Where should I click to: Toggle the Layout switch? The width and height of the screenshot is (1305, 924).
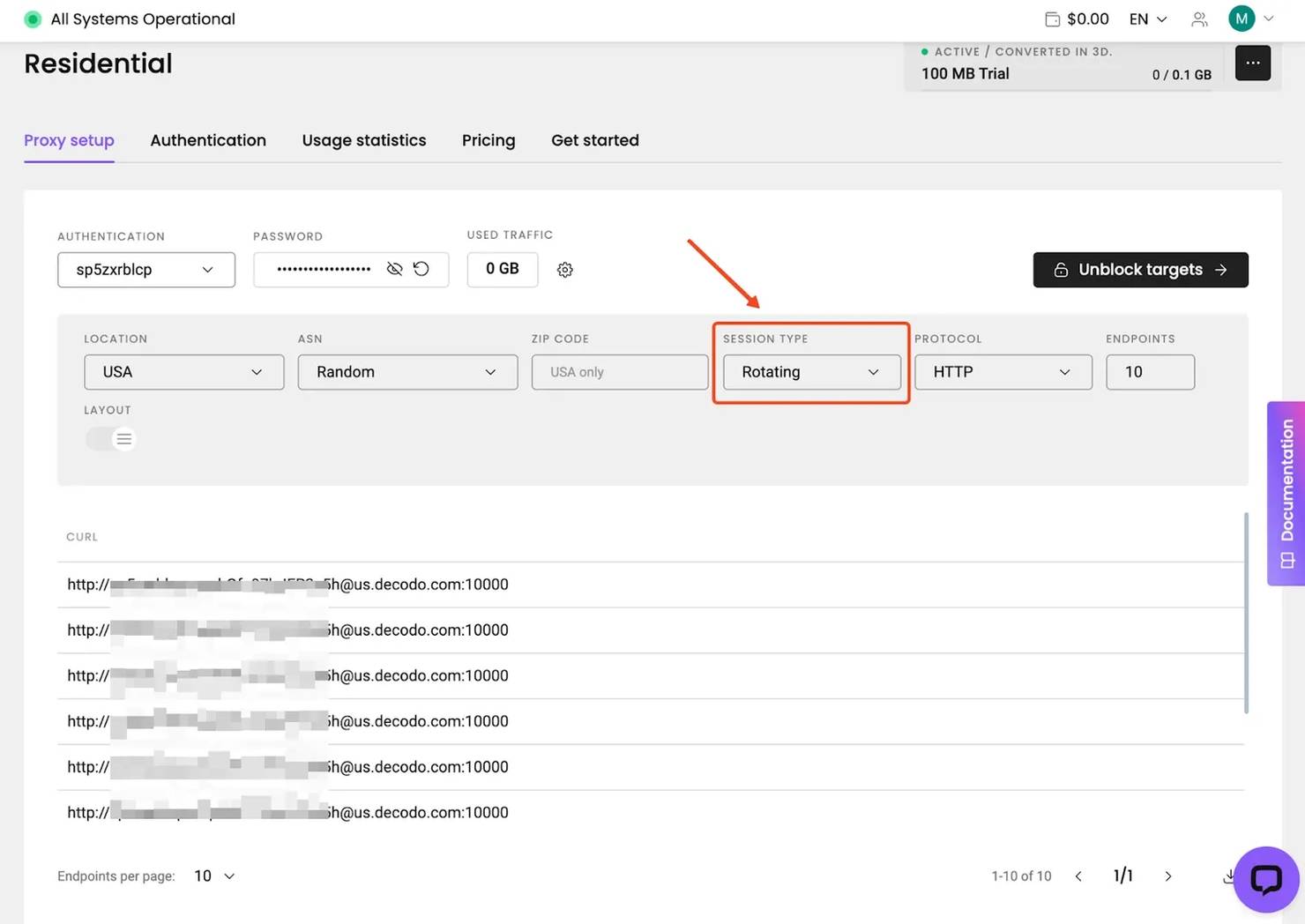(111, 439)
